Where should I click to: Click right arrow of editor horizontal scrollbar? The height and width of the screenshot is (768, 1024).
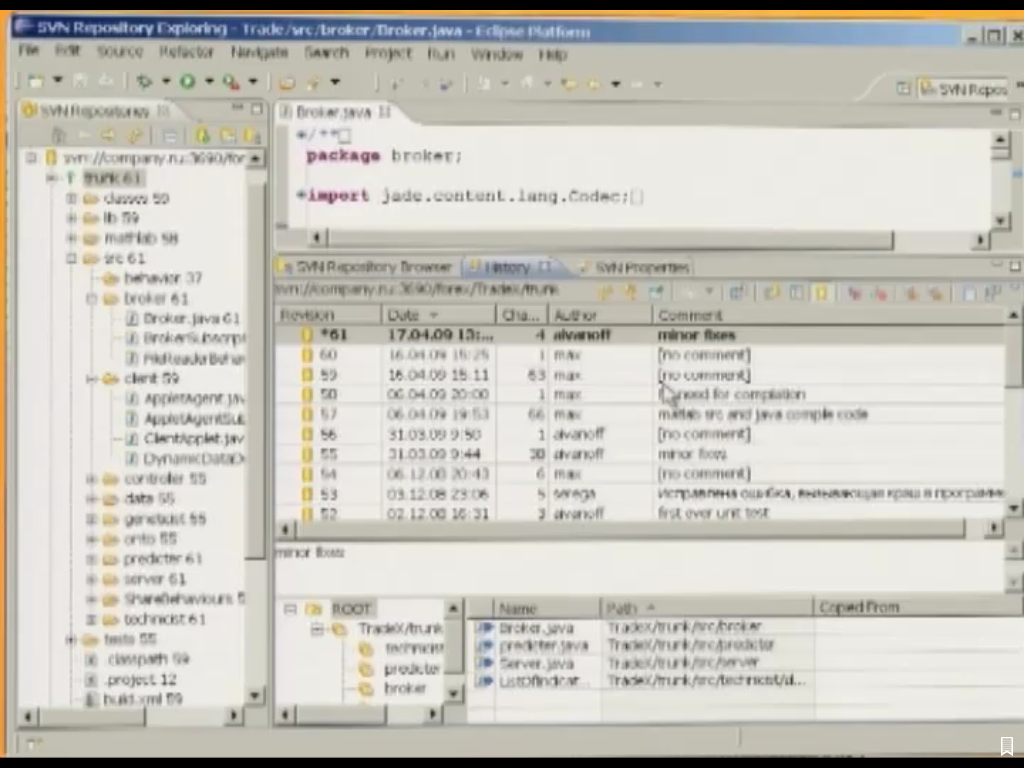pyautogui.click(x=980, y=240)
